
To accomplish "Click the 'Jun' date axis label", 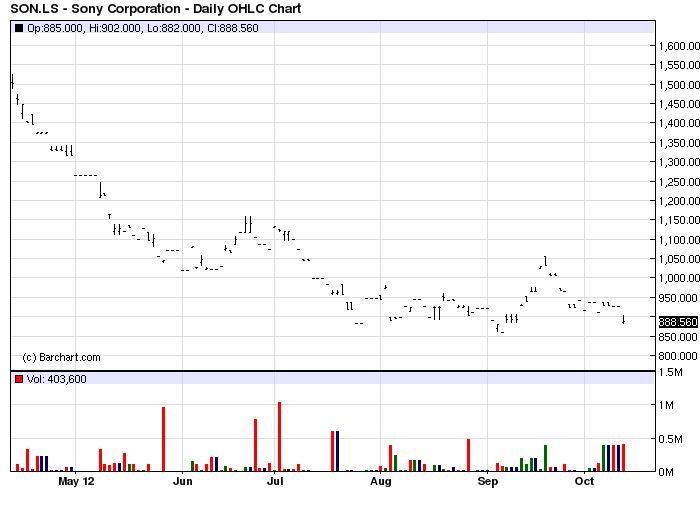I will tap(183, 481).
